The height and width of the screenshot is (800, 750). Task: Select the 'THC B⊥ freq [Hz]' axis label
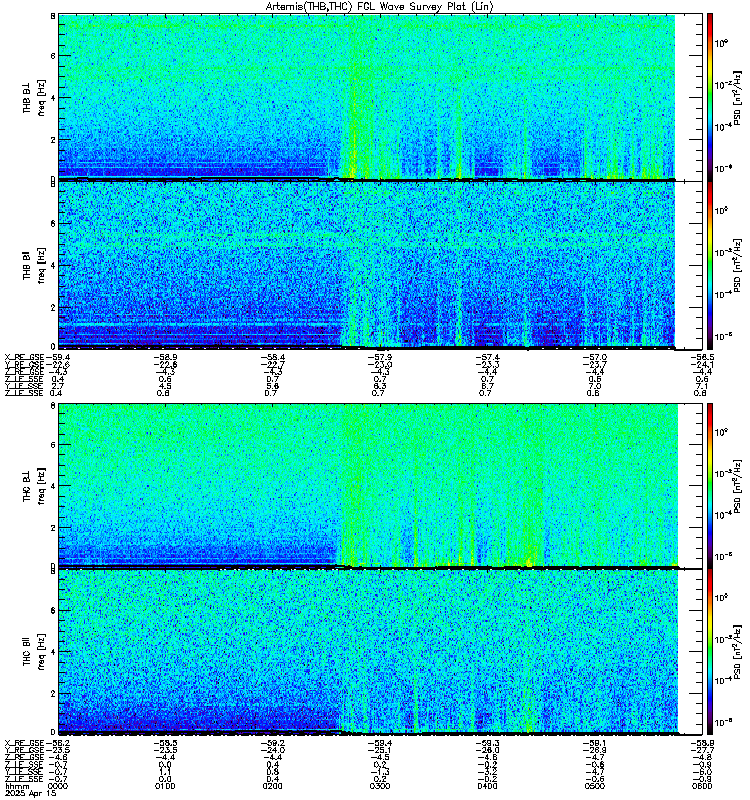[34, 486]
